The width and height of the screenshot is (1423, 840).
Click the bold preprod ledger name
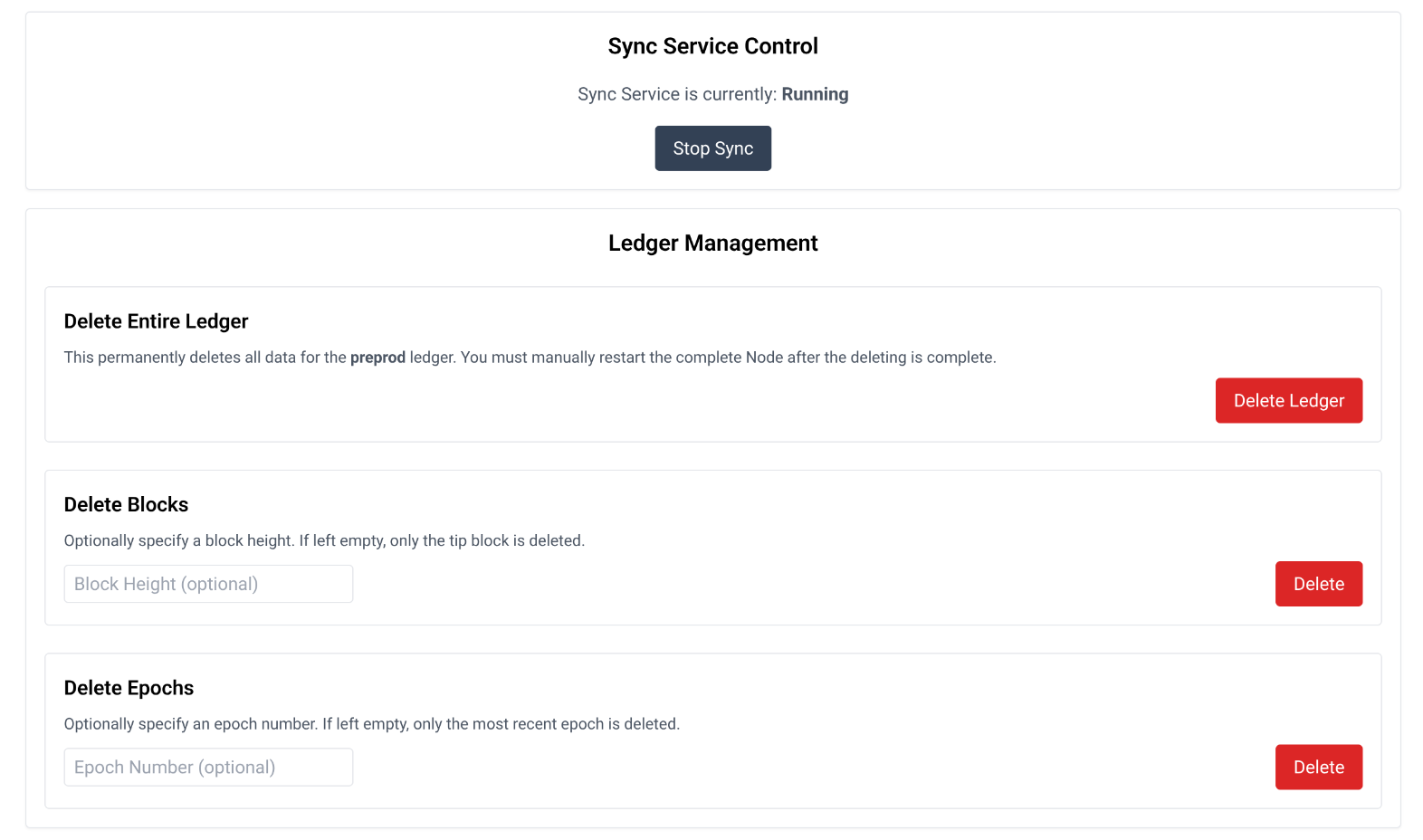point(377,358)
